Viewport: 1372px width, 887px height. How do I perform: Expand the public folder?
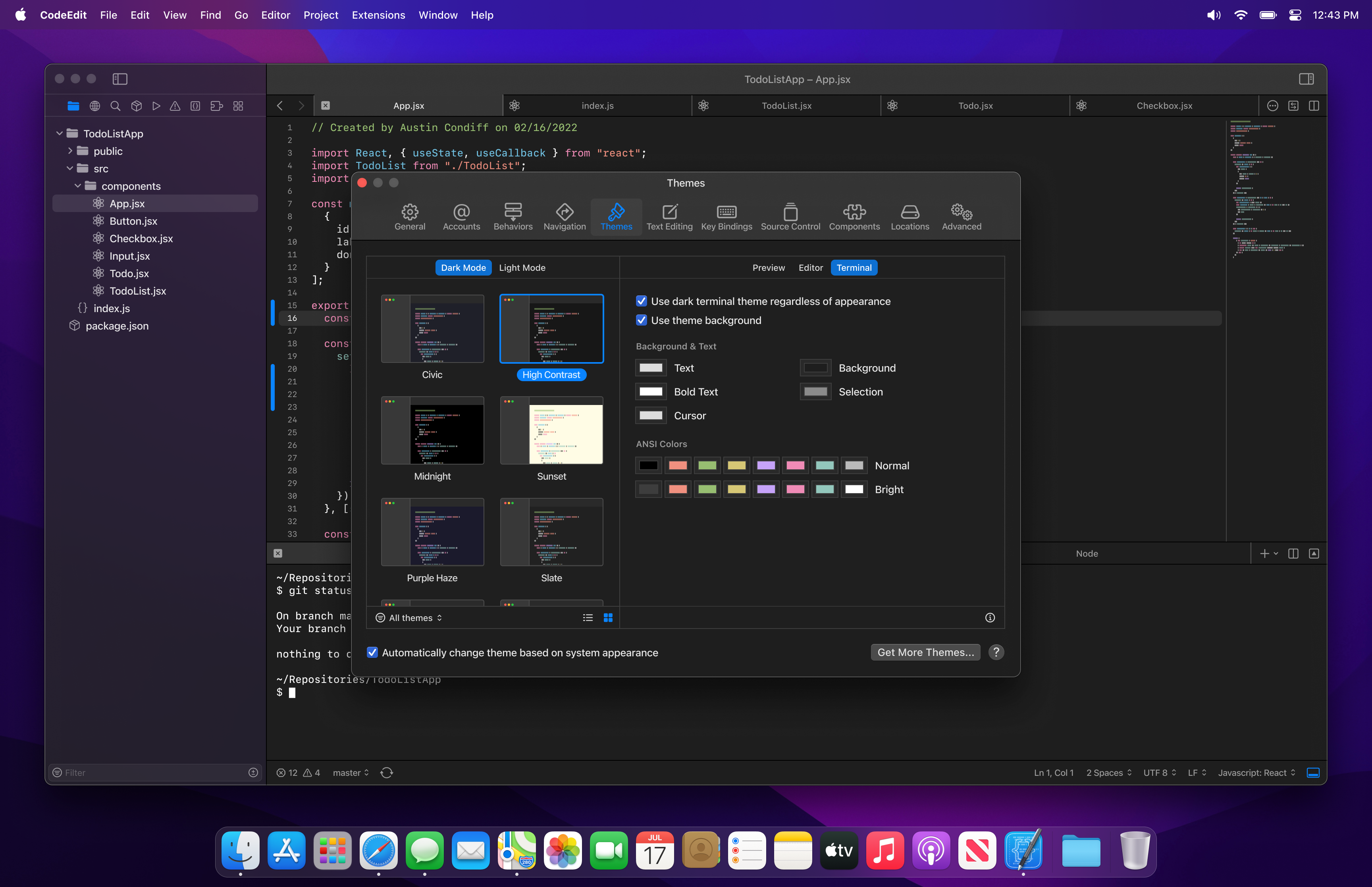point(70,151)
